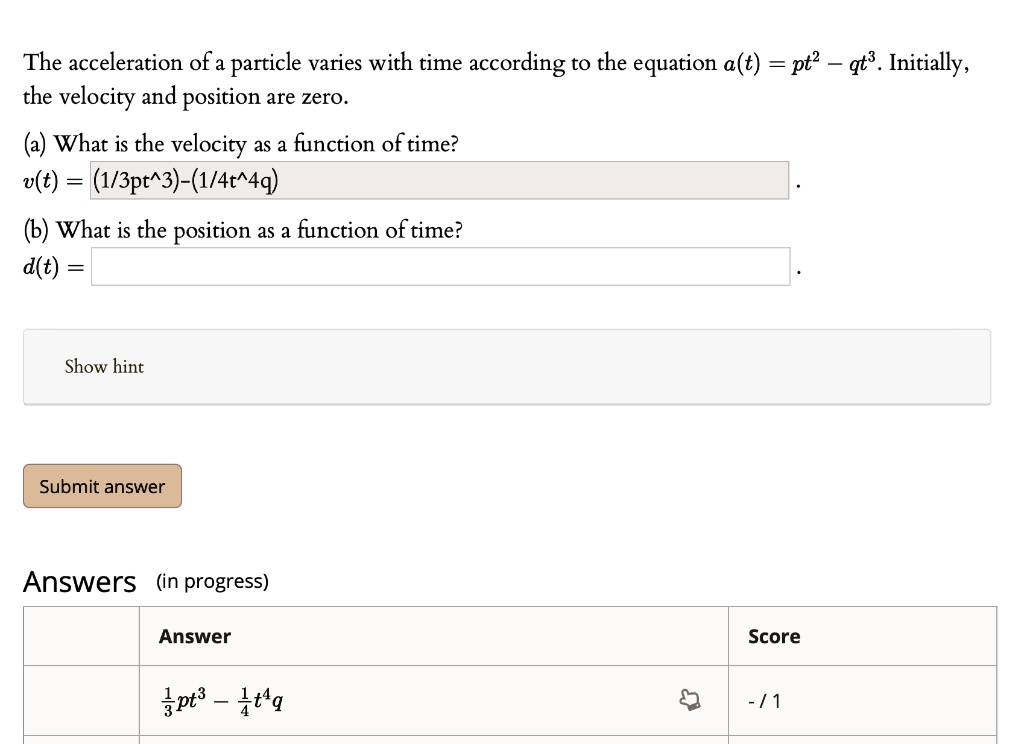This screenshot has height=744, width=1024.
Task: Click the Answers heading
Action: tap(79, 581)
